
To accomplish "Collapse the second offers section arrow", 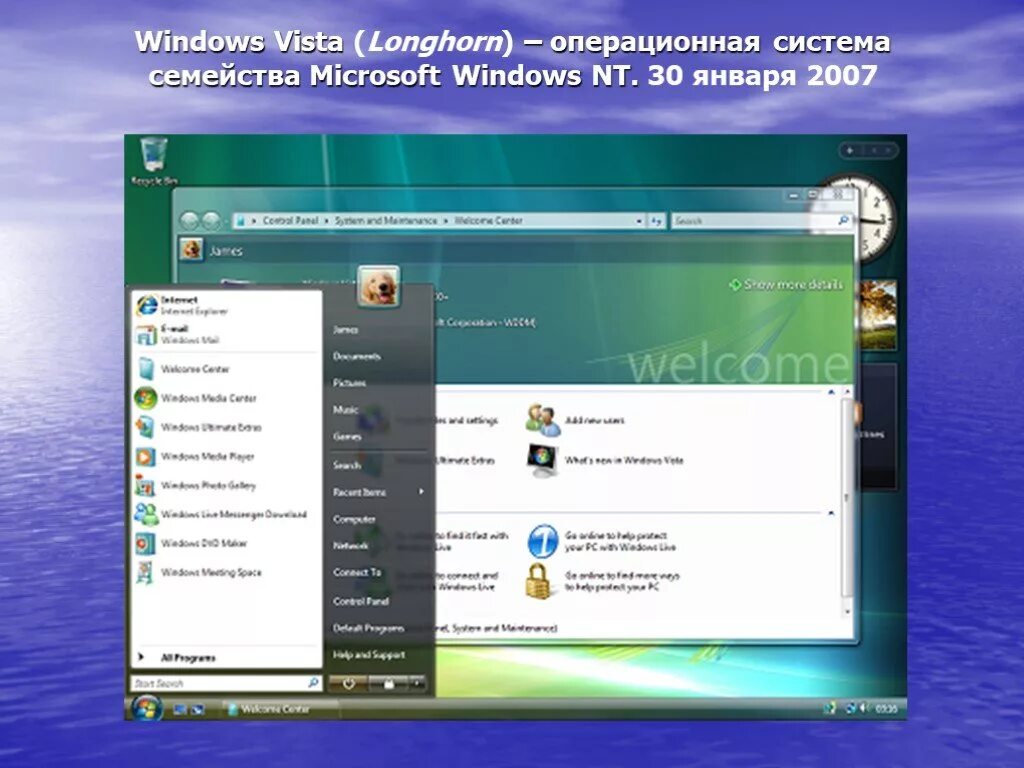I will point(831,514).
